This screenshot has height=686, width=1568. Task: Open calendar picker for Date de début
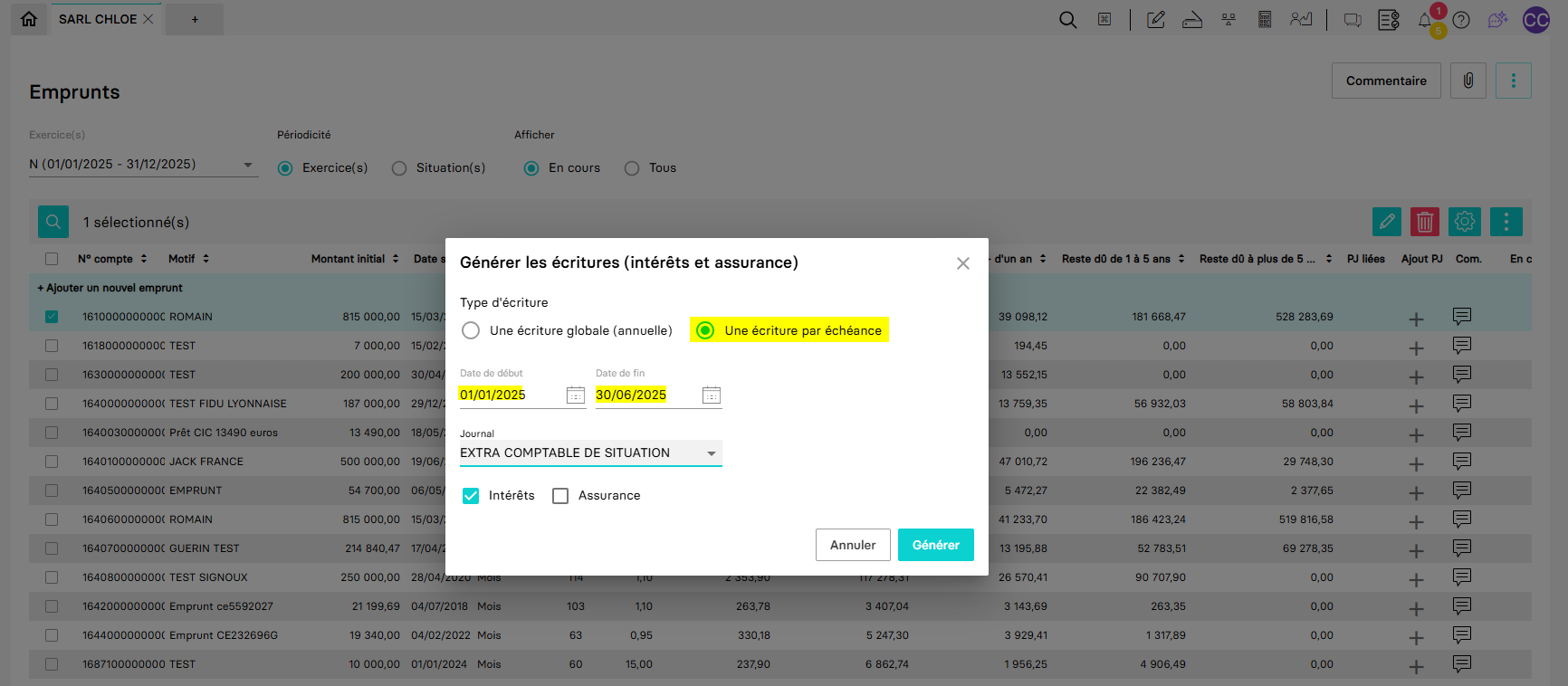click(x=575, y=395)
